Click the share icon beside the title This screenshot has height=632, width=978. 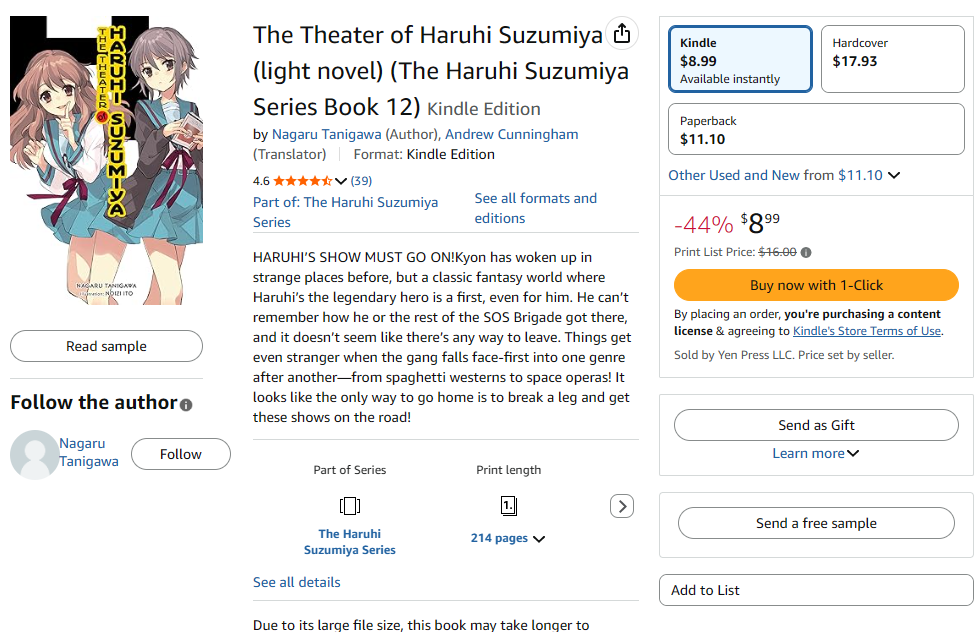621,33
